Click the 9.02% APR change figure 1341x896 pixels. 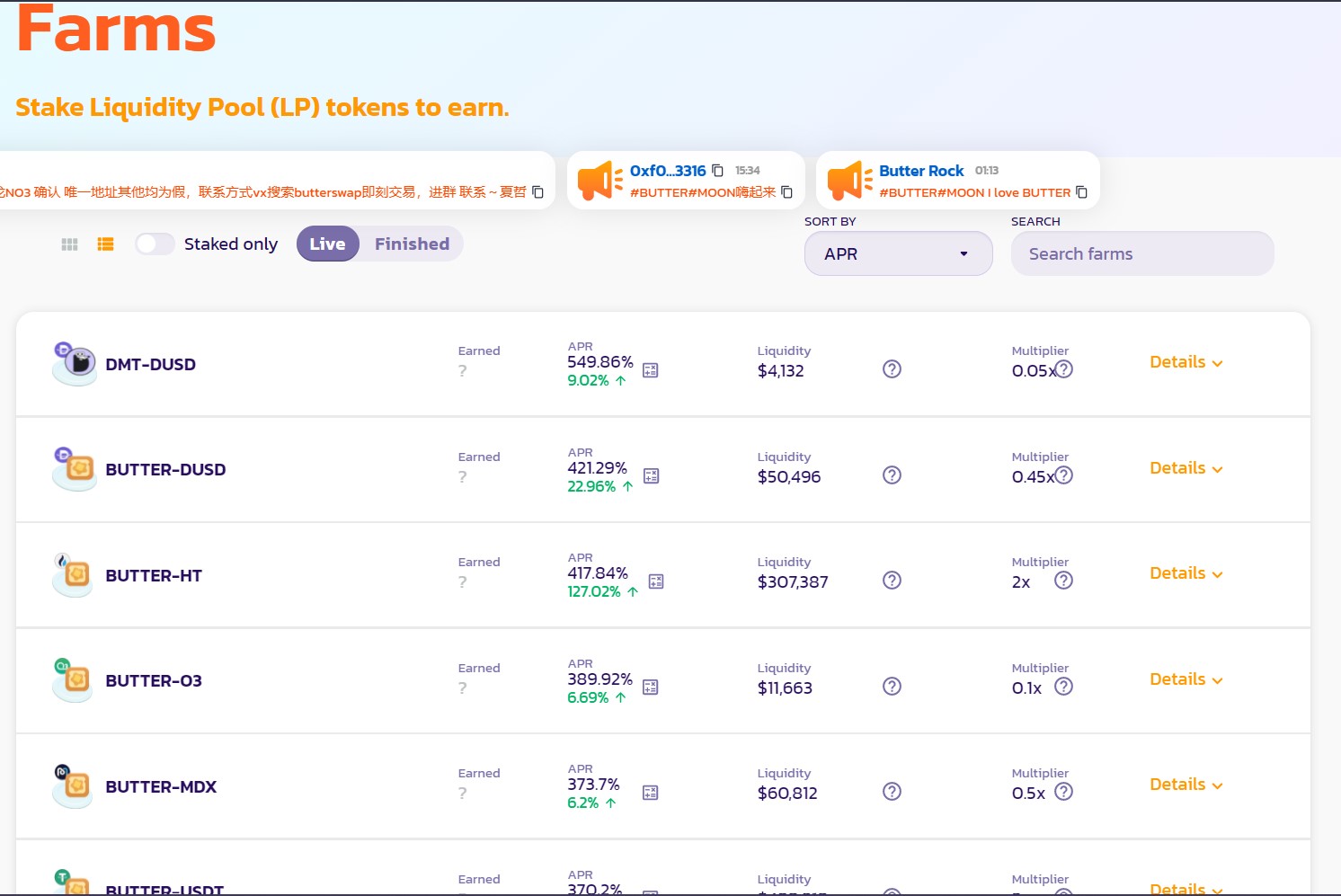tap(588, 381)
